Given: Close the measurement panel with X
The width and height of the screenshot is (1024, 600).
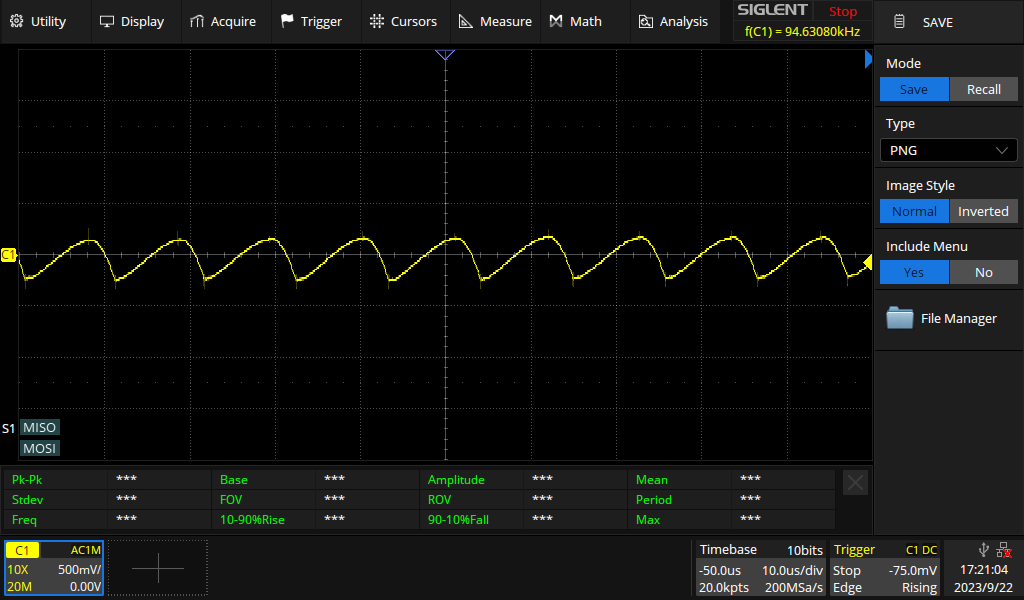Looking at the screenshot, I should (856, 483).
